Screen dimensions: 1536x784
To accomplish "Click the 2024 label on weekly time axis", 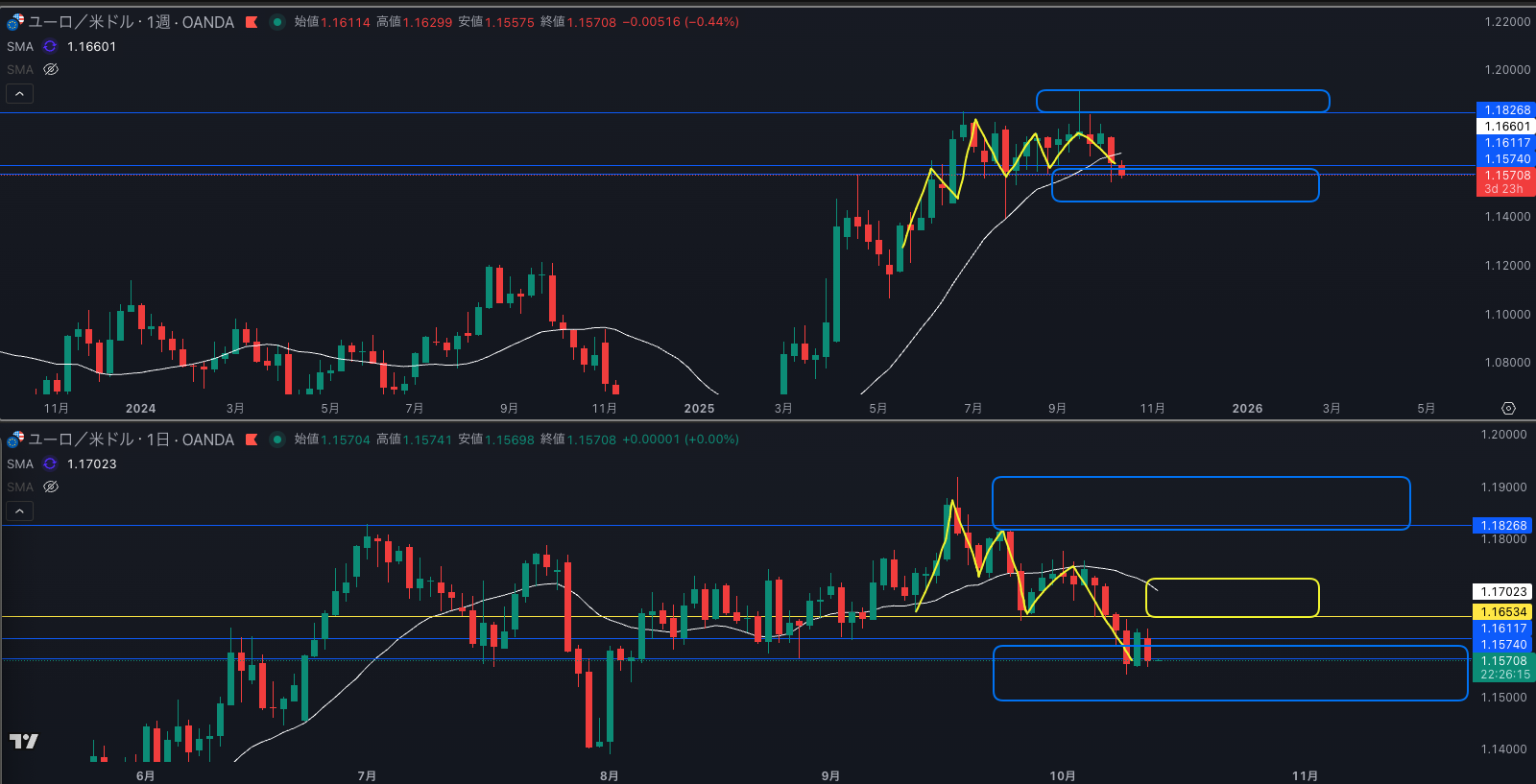I will tap(140, 409).
